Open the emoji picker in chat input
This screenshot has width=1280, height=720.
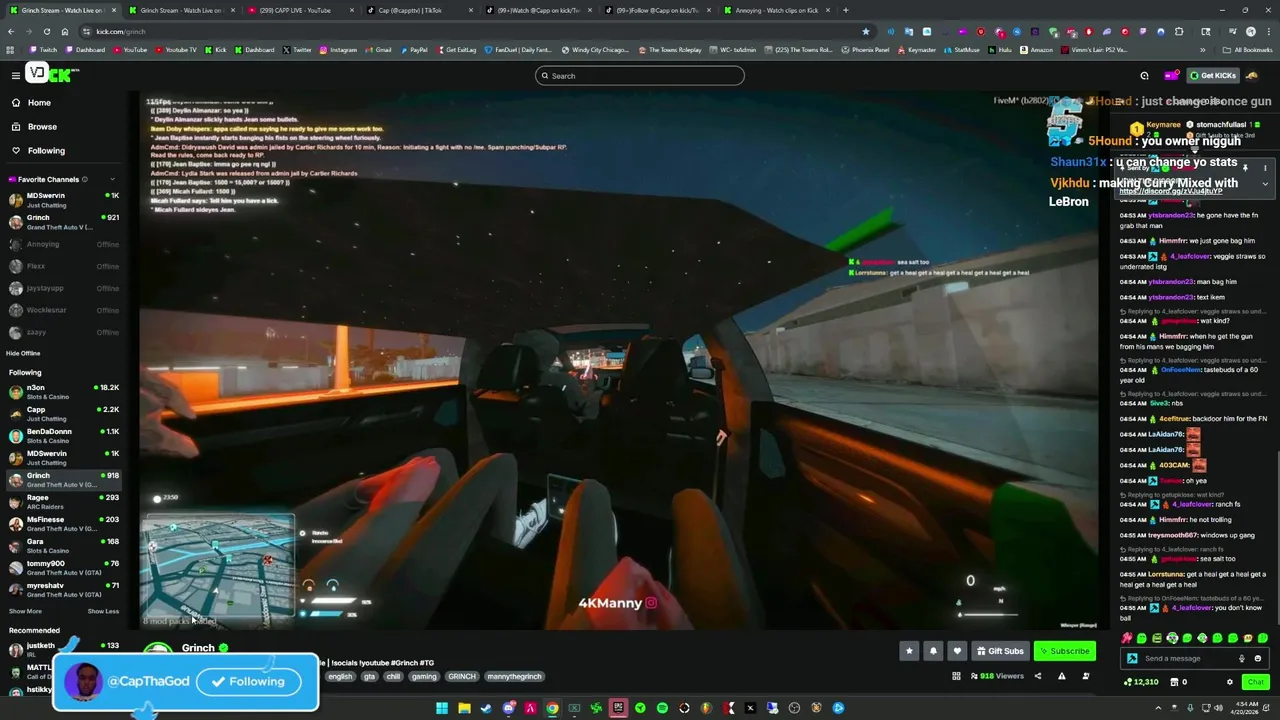tap(1258, 658)
